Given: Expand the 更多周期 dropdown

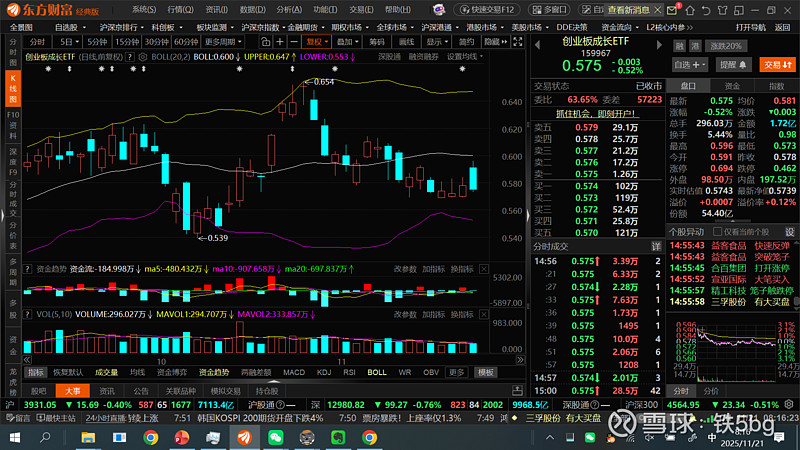Looking at the screenshot, I should coord(223,42).
